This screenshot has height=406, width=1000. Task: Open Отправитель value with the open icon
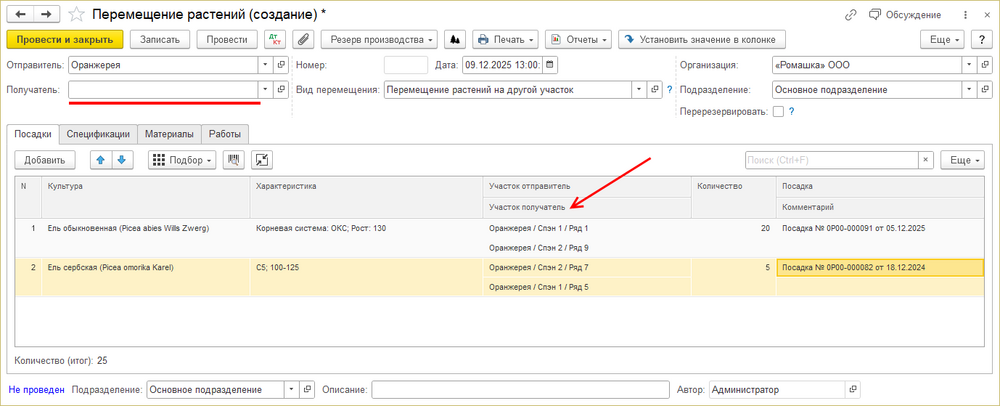(281, 65)
